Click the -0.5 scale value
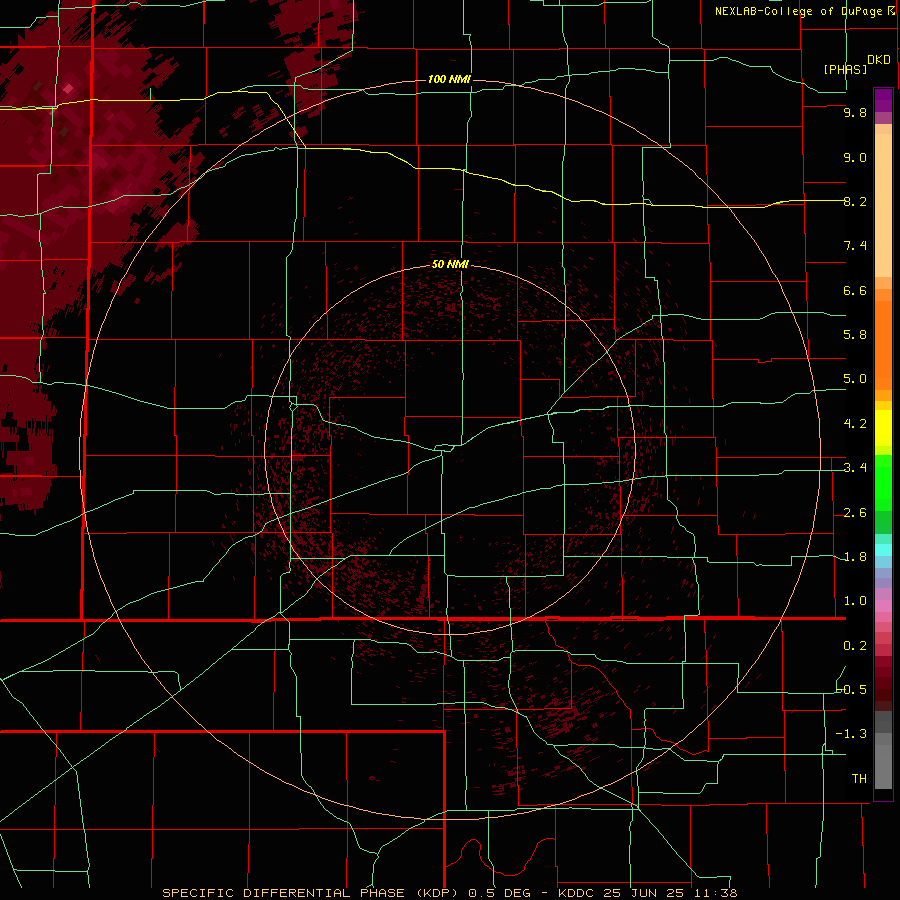The width and height of the screenshot is (900, 900). 851,690
